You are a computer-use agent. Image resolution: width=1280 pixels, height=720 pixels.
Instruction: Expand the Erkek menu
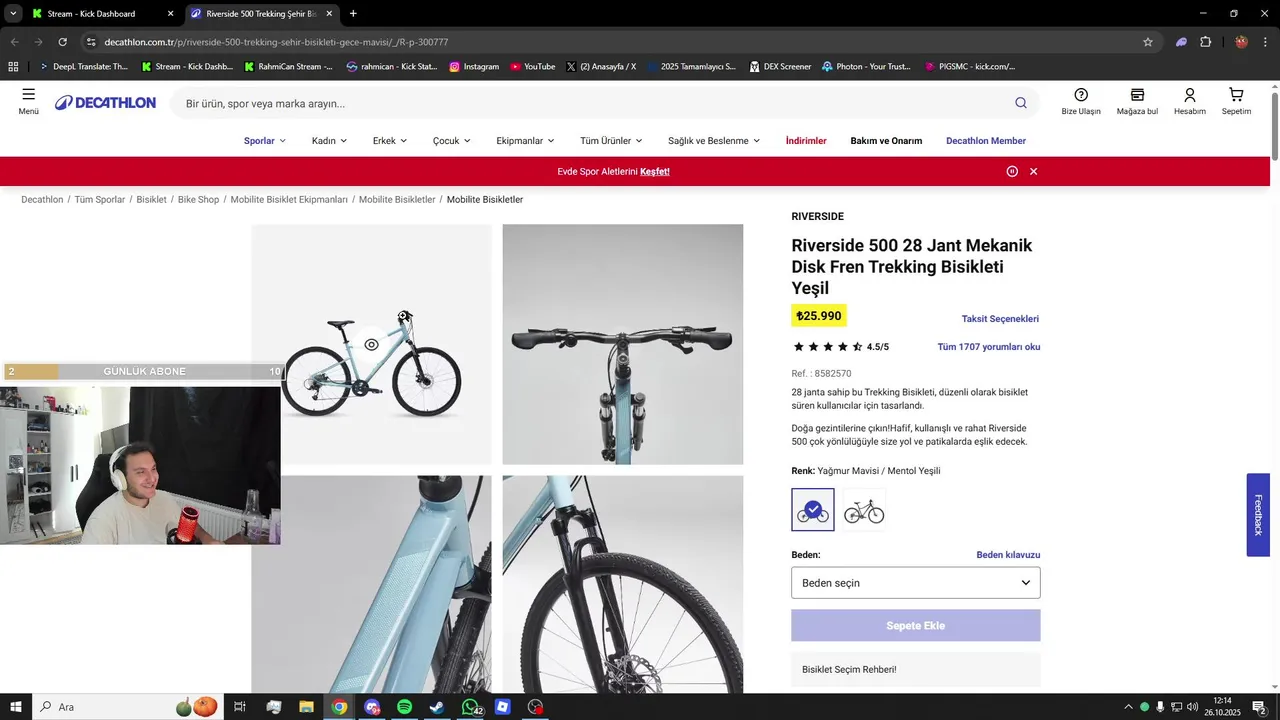click(x=390, y=141)
